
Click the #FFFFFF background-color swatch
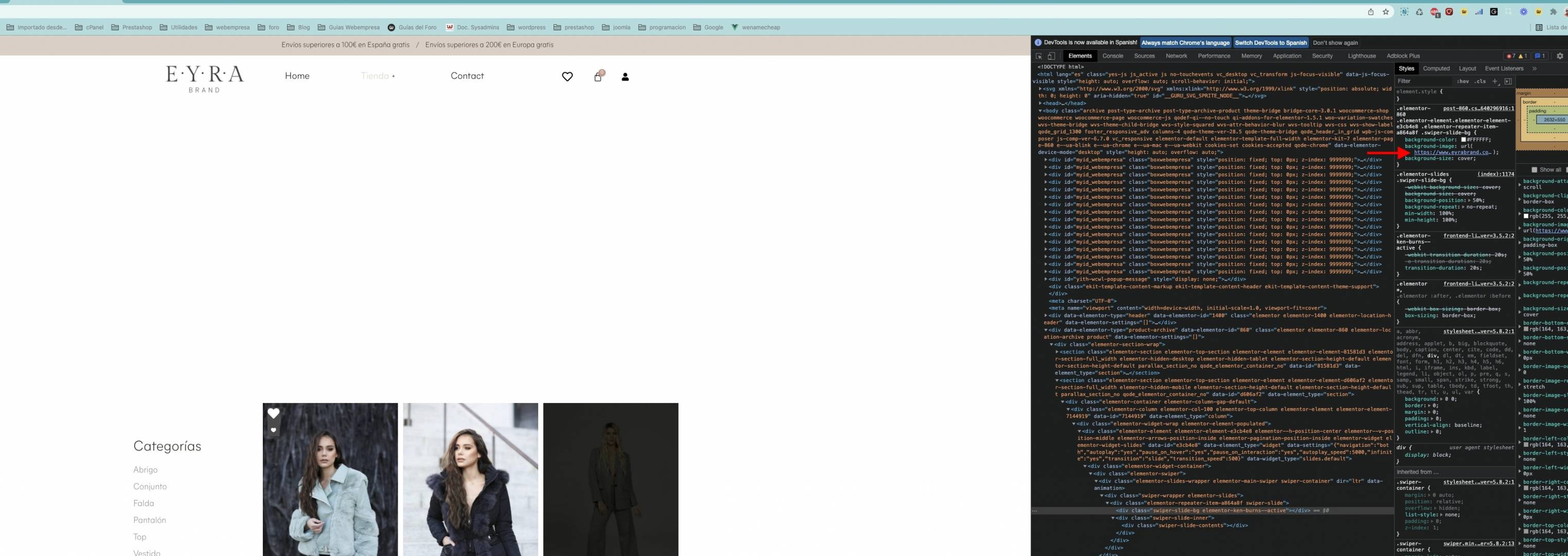[1463, 140]
